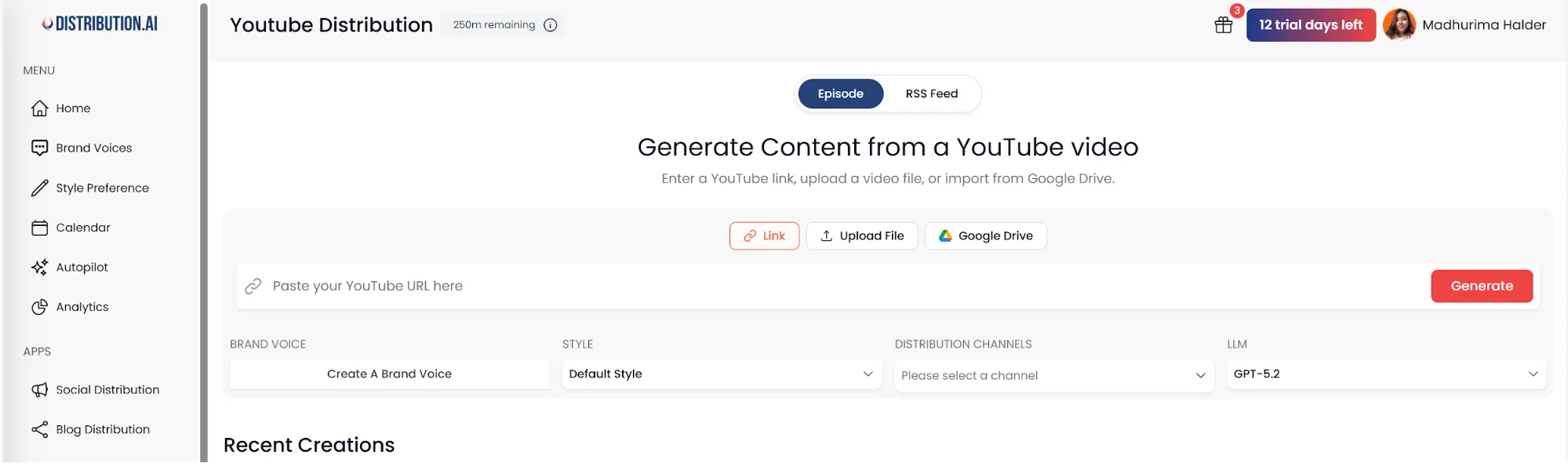Click the Google Drive triangle logo

tap(945, 235)
